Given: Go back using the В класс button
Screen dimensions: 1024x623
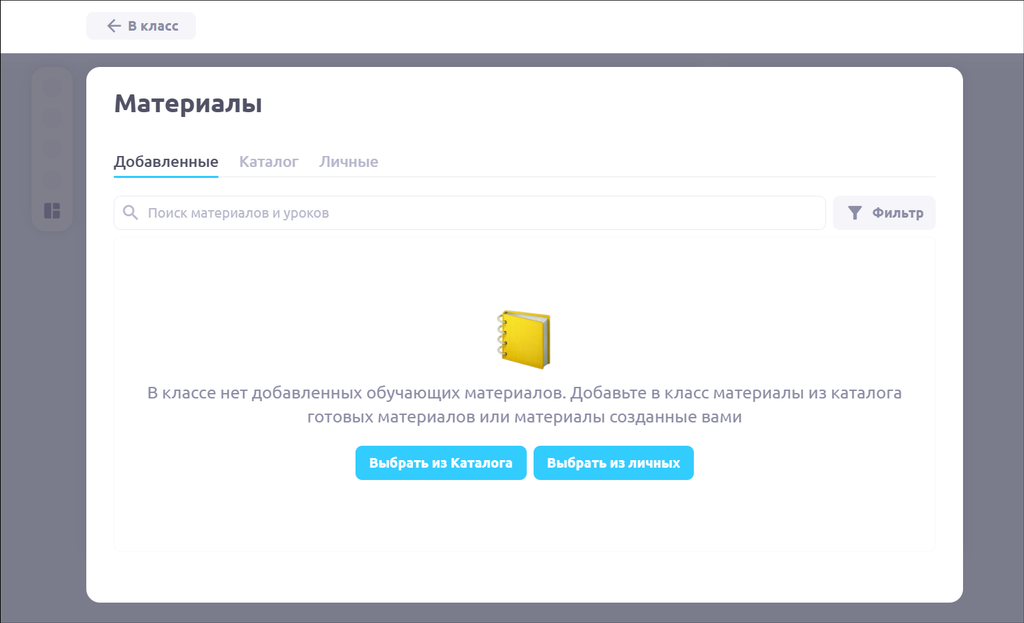Looking at the screenshot, I should [x=141, y=26].
